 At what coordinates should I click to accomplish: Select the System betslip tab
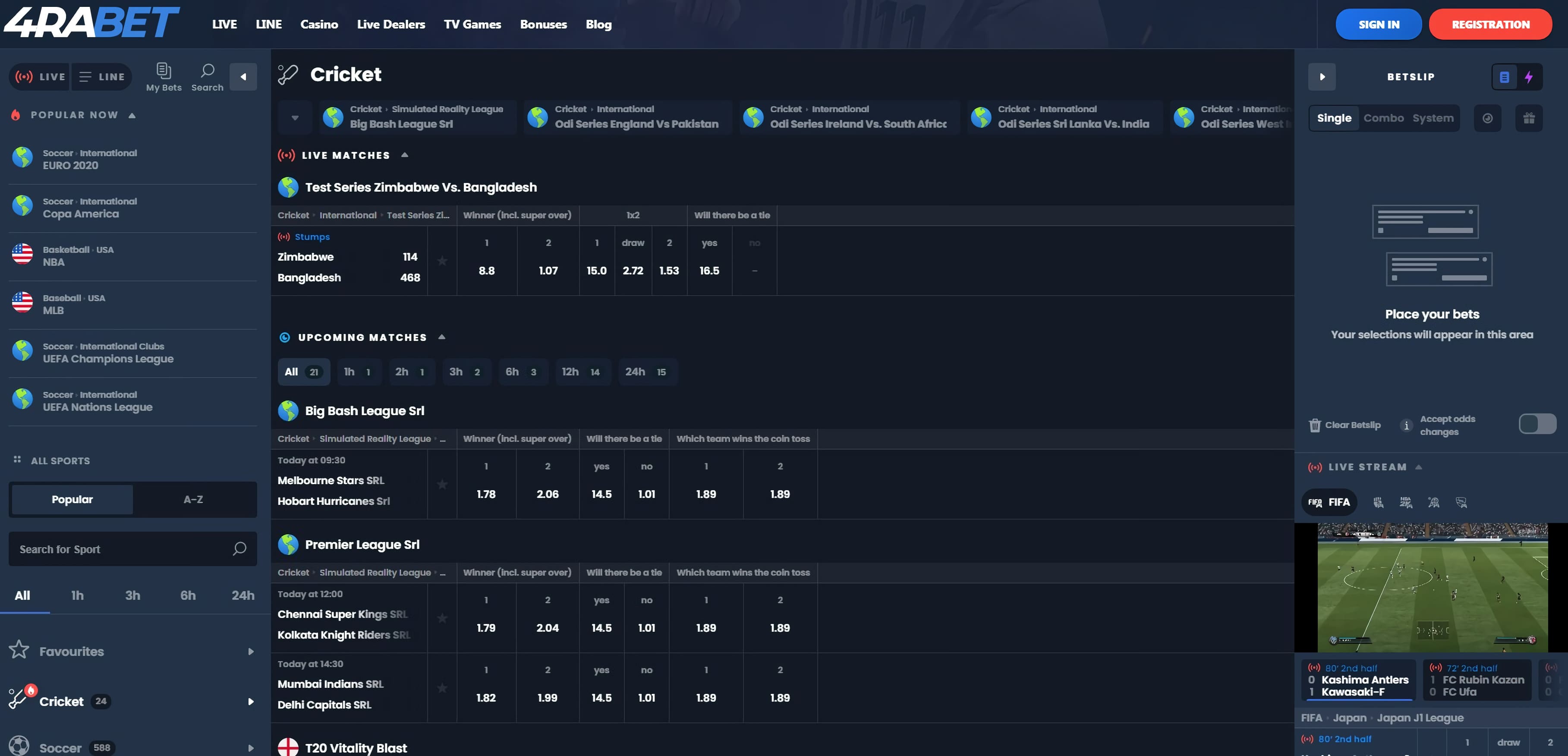click(x=1433, y=118)
